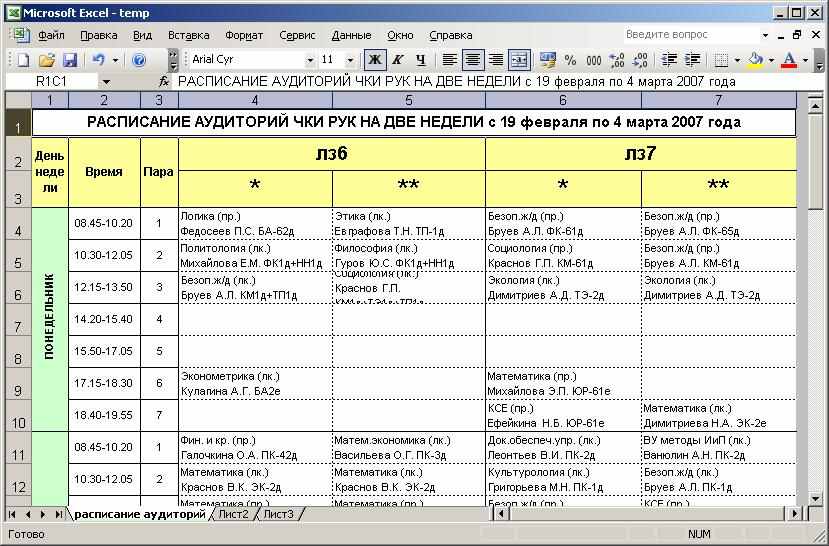
Task: Click horizontal scrollbar right arrow
Action: tap(795, 513)
